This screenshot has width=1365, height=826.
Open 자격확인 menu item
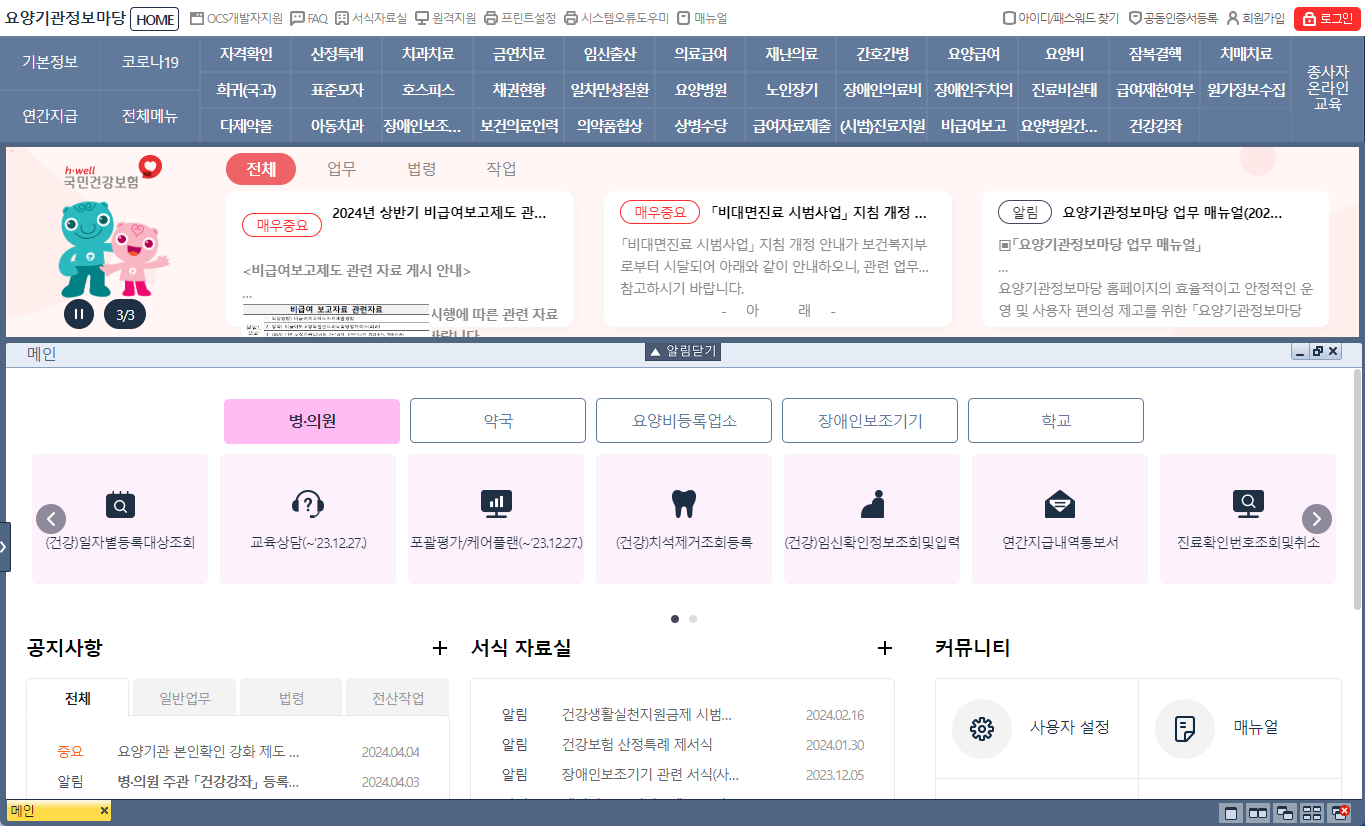tap(246, 54)
